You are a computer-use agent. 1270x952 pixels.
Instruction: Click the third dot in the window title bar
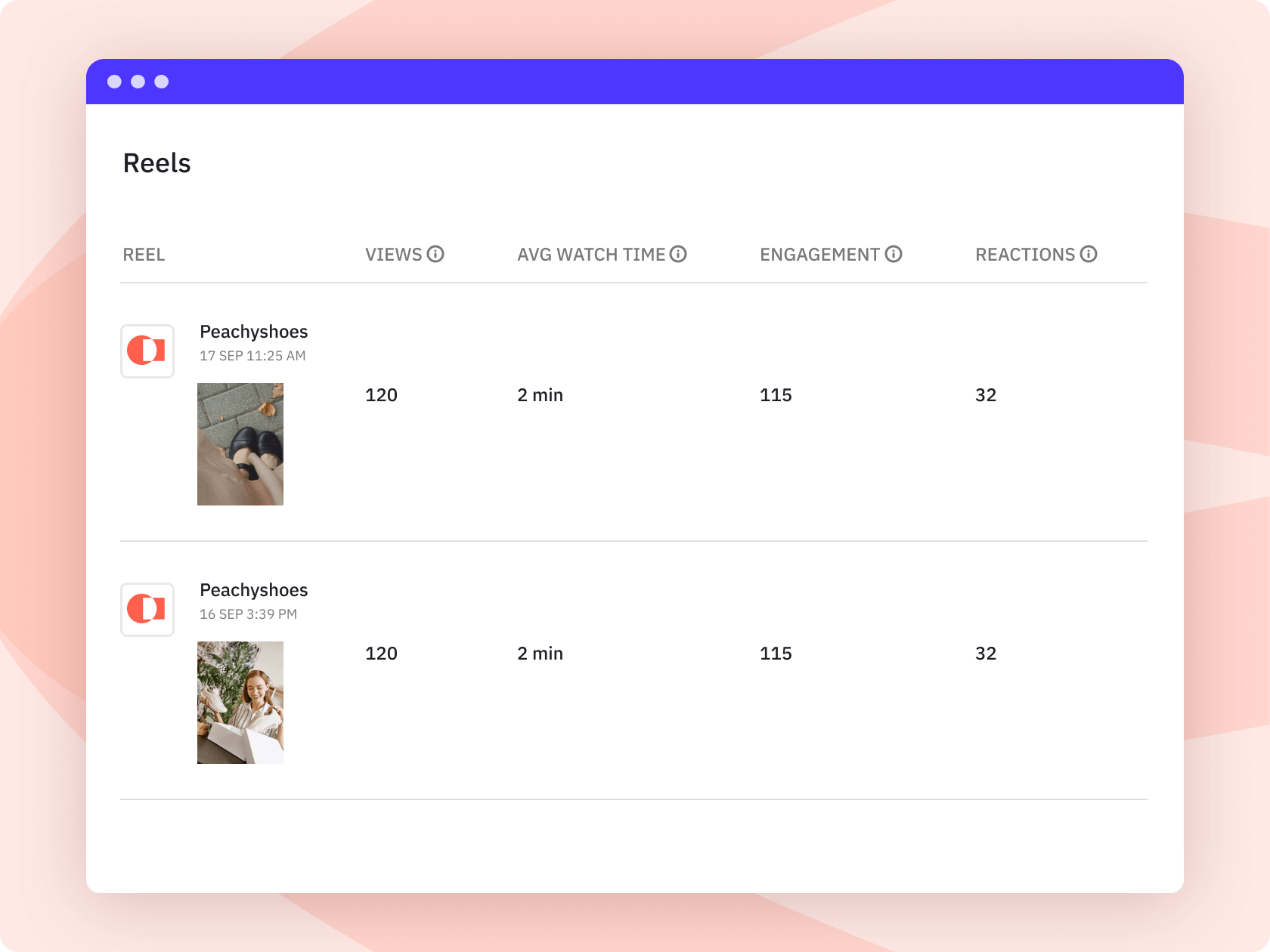(162, 82)
